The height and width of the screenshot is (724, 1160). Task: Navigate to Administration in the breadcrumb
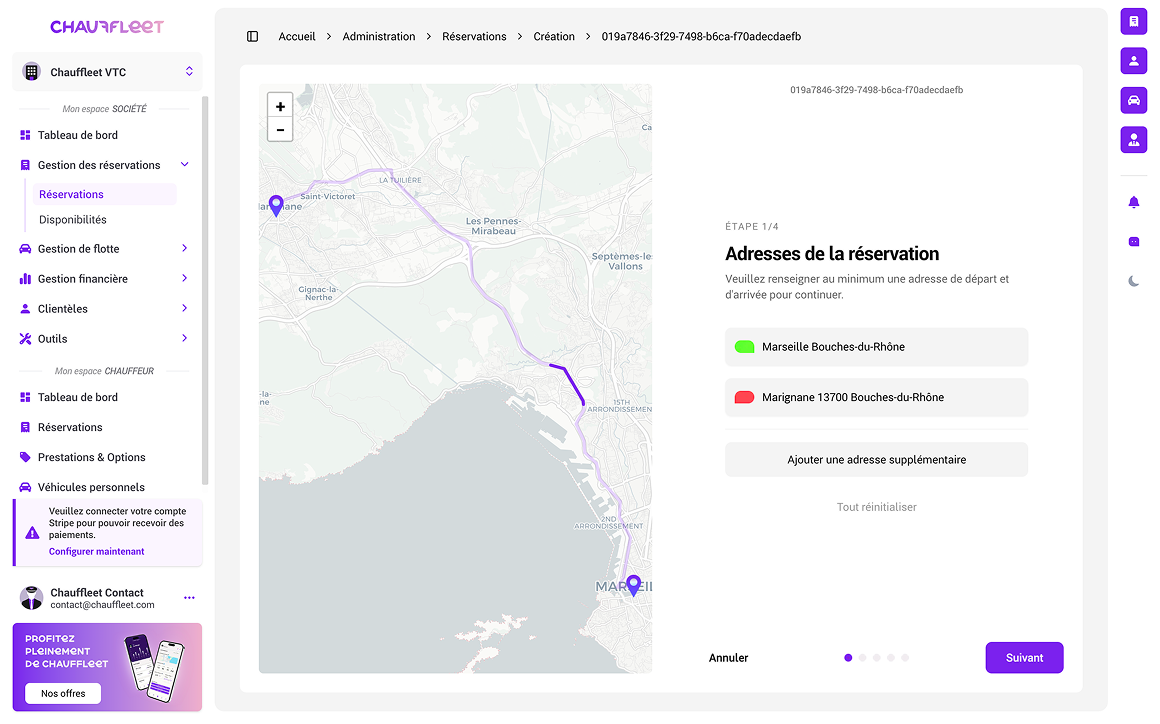point(379,36)
